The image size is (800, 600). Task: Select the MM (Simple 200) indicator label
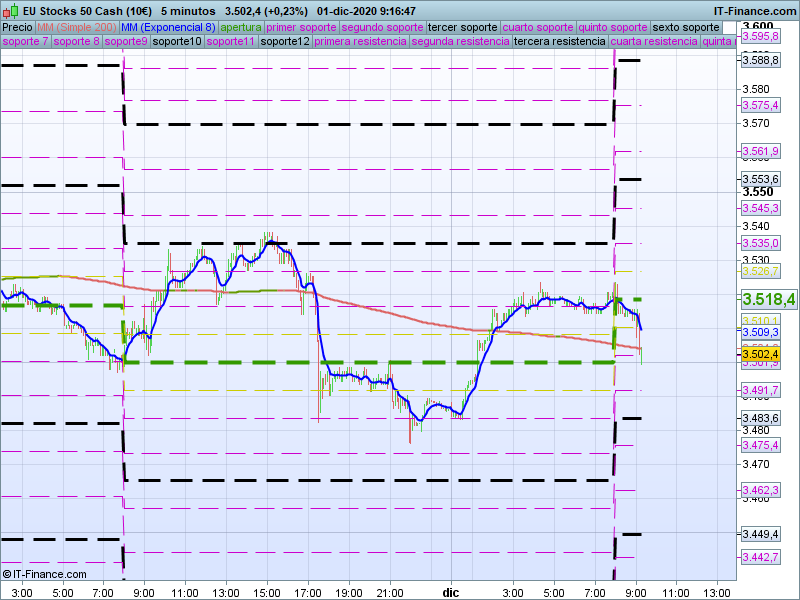pos(83,27)
